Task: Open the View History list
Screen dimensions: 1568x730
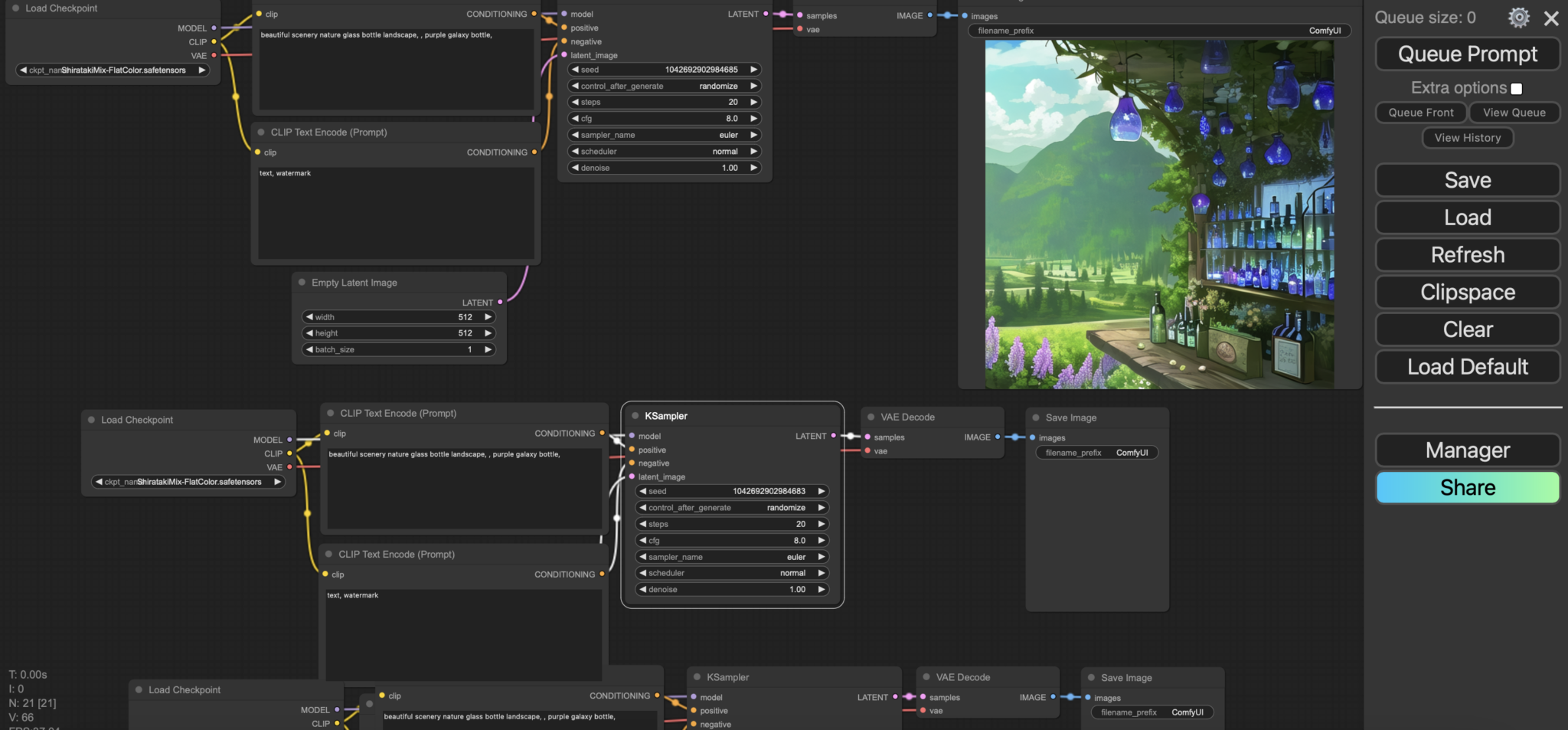Action: point(1467,138)
